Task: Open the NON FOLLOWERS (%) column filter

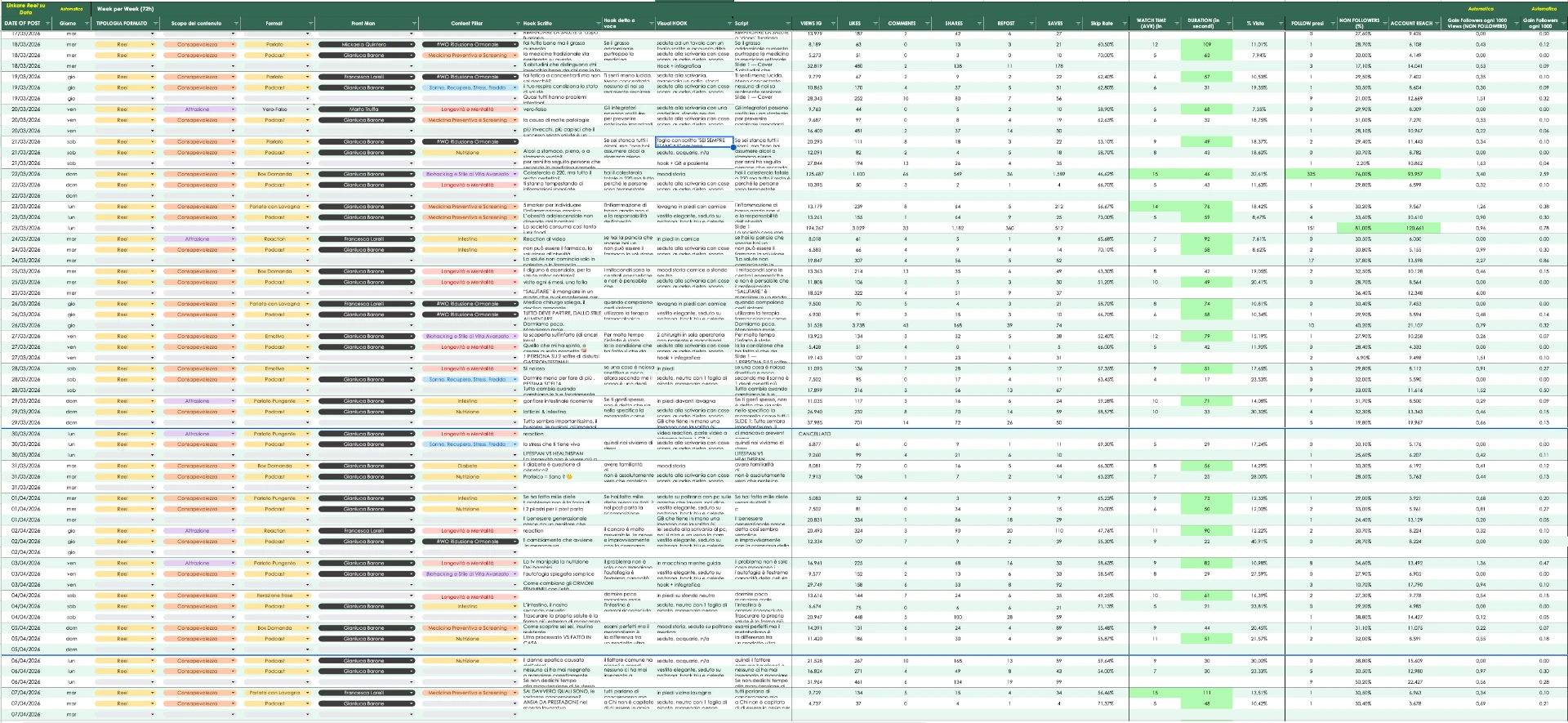Action: 1384,24
